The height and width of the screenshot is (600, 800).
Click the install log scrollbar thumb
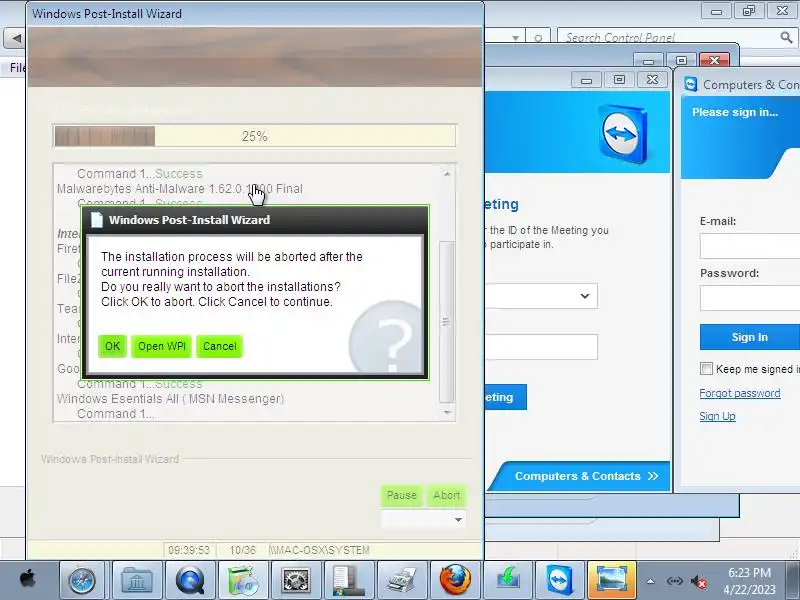click(x=446, y=321)
